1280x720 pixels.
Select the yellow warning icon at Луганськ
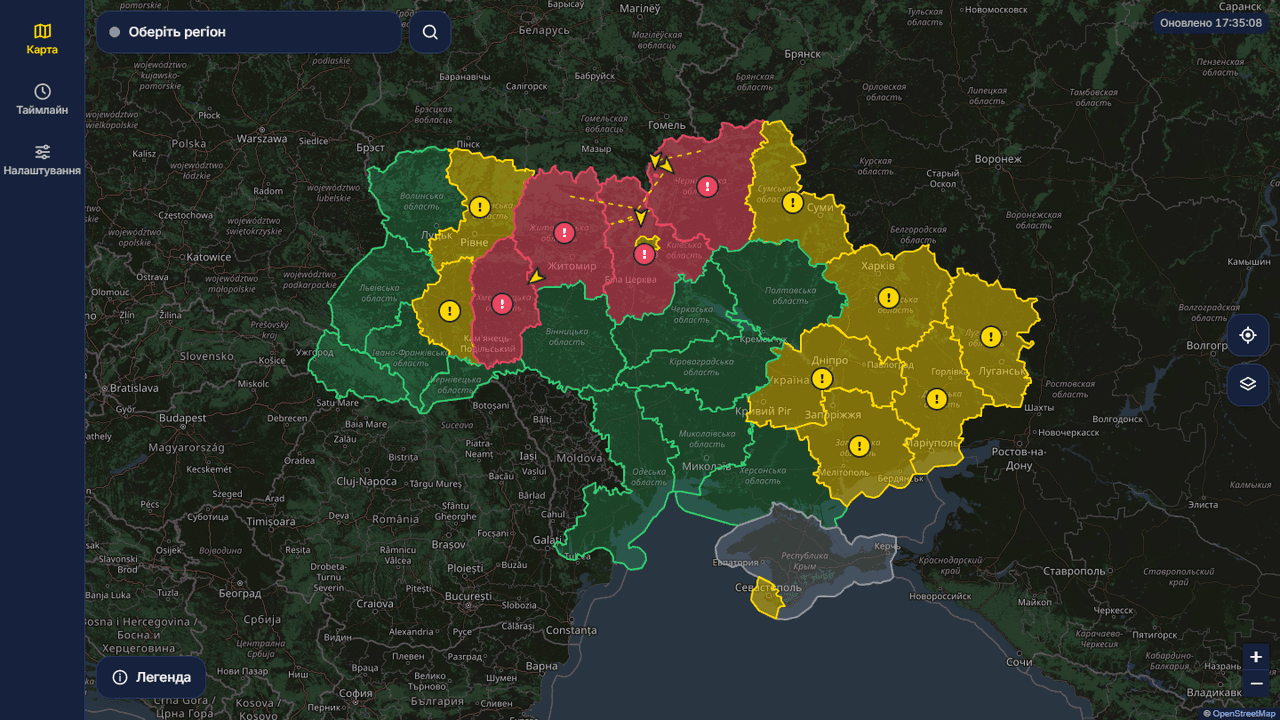(991, 336)
